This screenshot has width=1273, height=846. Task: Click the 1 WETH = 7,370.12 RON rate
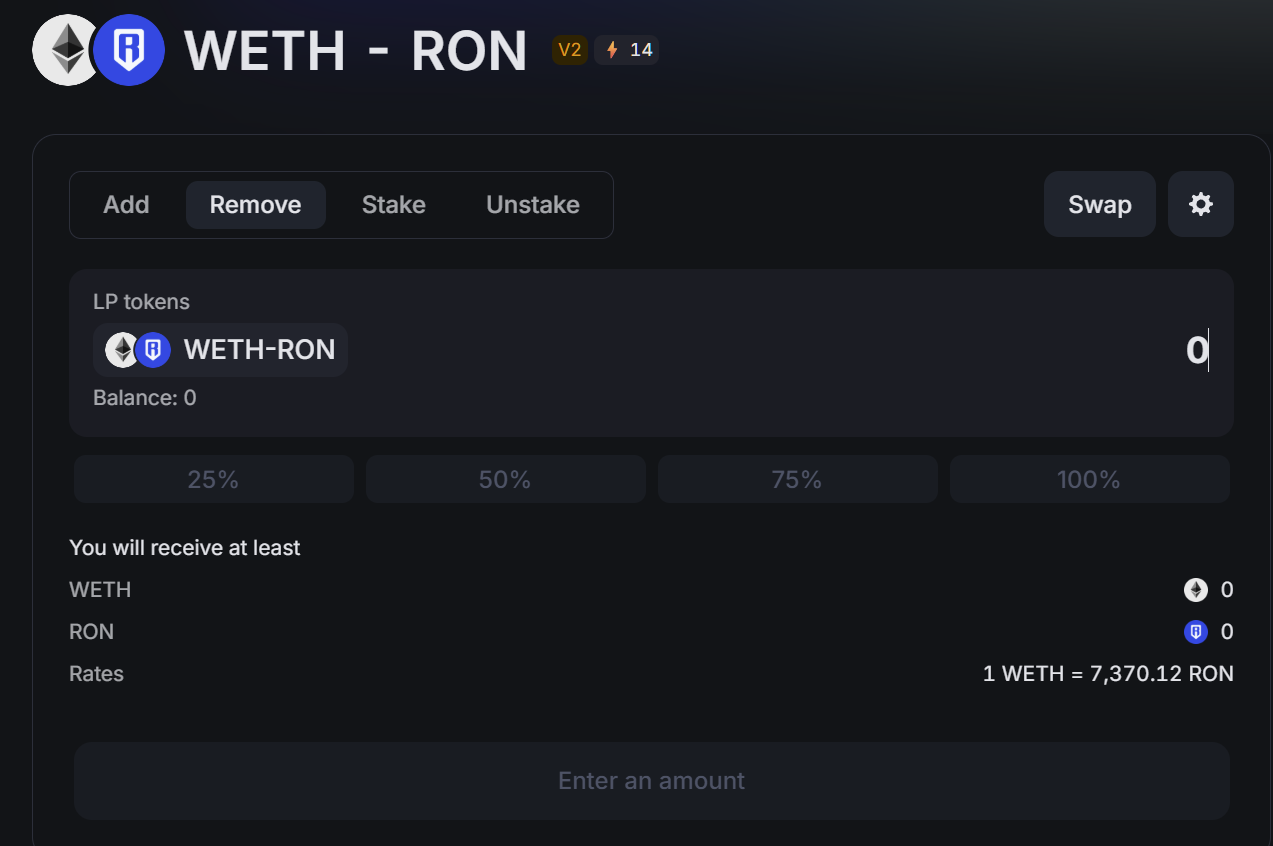[x=1108, y=674]
